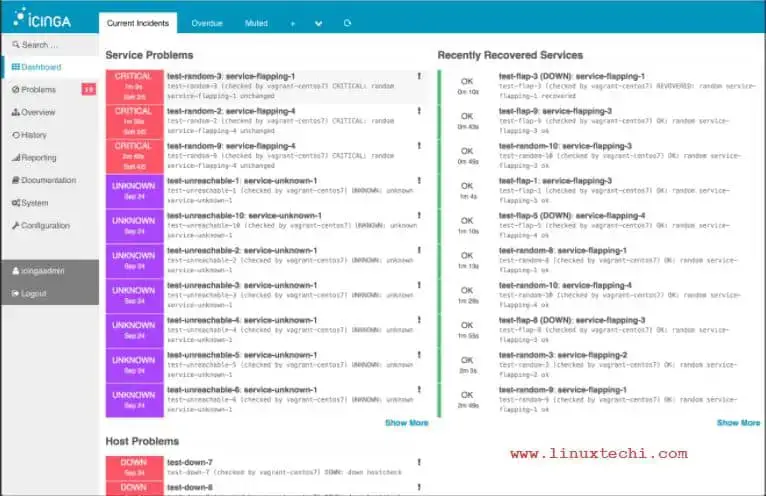Open test-unreachable-6: service-unknown-1
This screenshot has width=766, height=496.
click(242, 389)
